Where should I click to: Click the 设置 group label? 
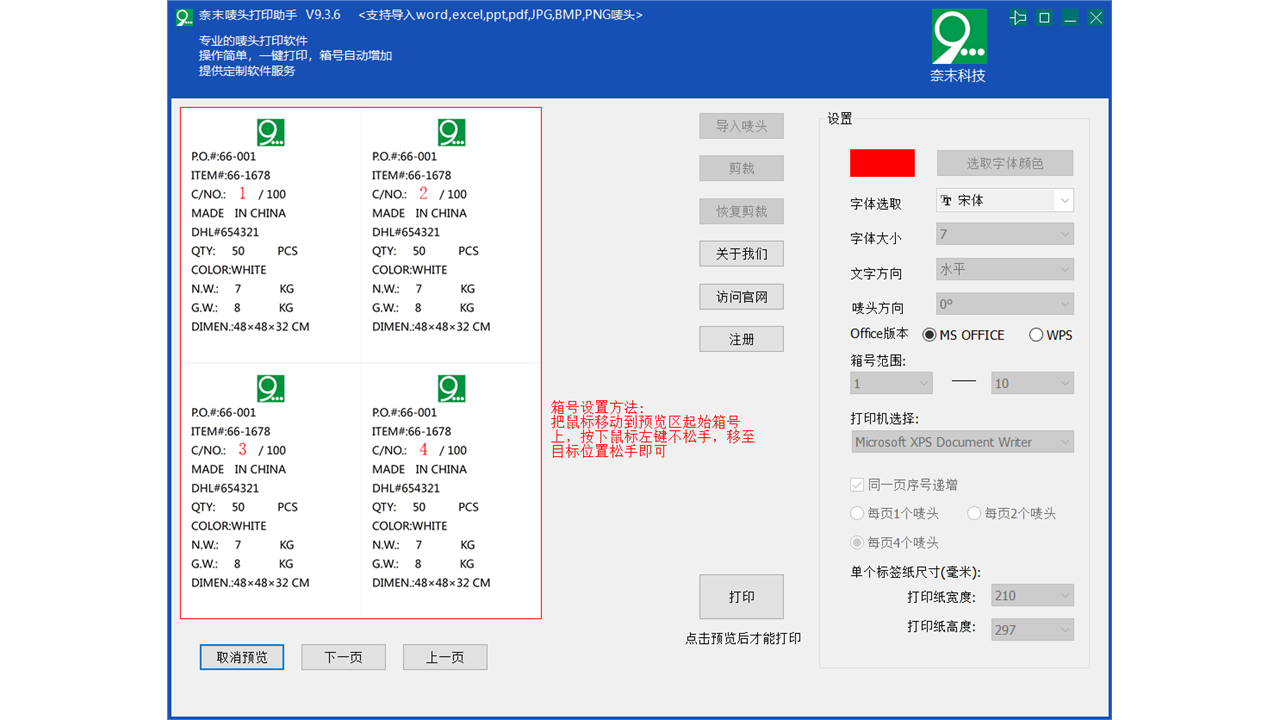840,118
